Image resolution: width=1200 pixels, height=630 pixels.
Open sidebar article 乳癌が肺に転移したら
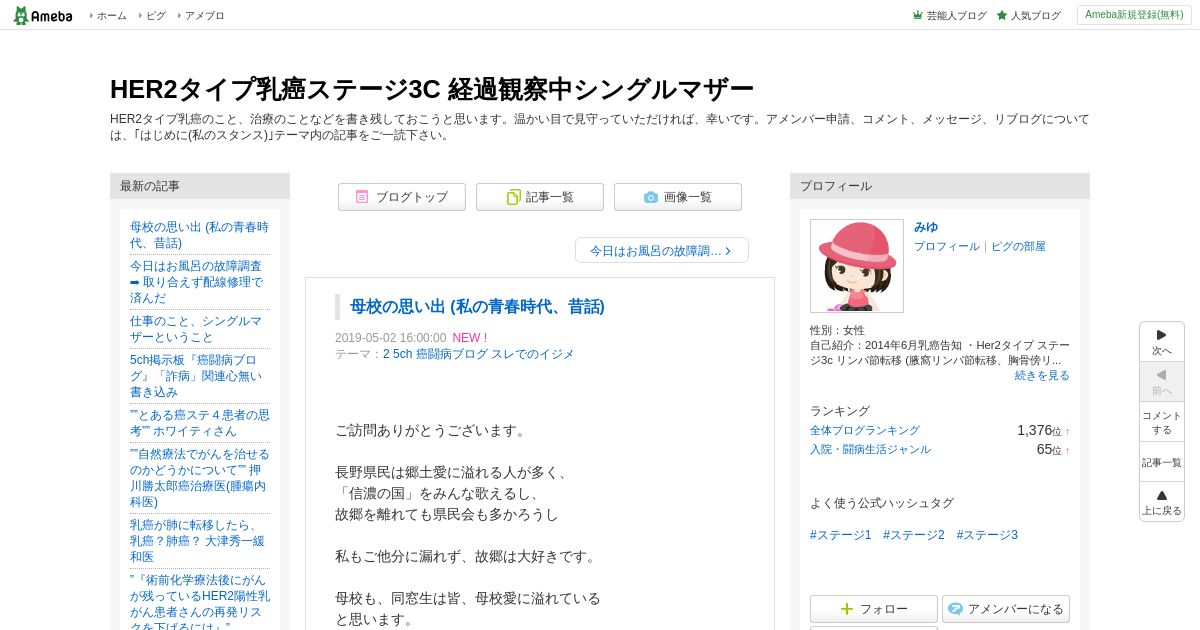tap(200, 541)
